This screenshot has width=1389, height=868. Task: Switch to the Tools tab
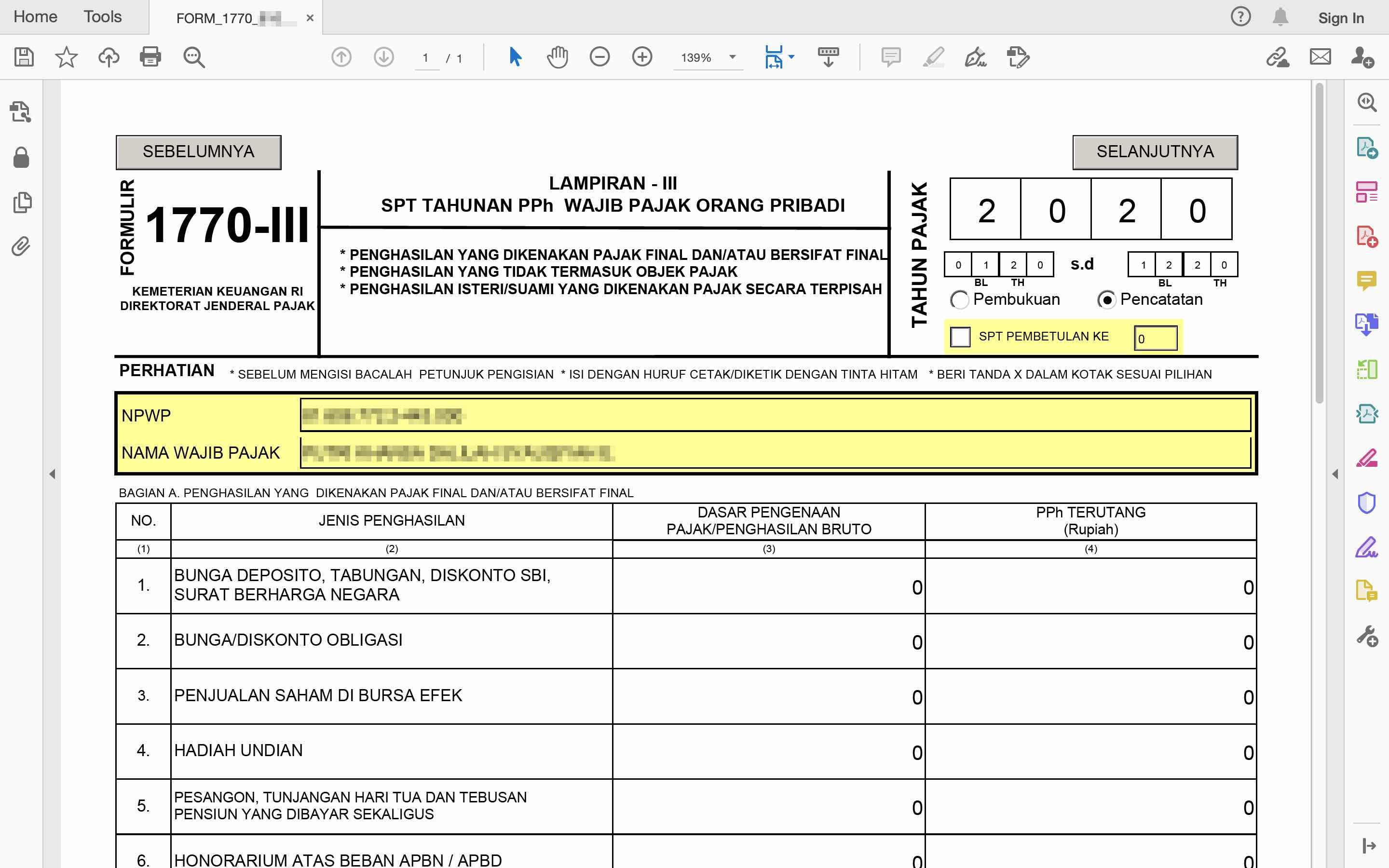[102, 17]
